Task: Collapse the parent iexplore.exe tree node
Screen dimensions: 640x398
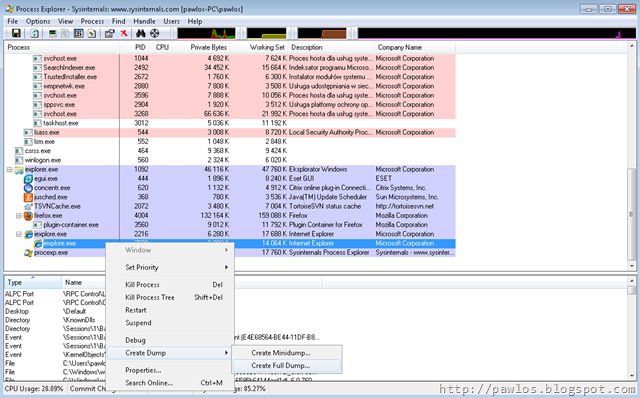Action: point(19,234)
